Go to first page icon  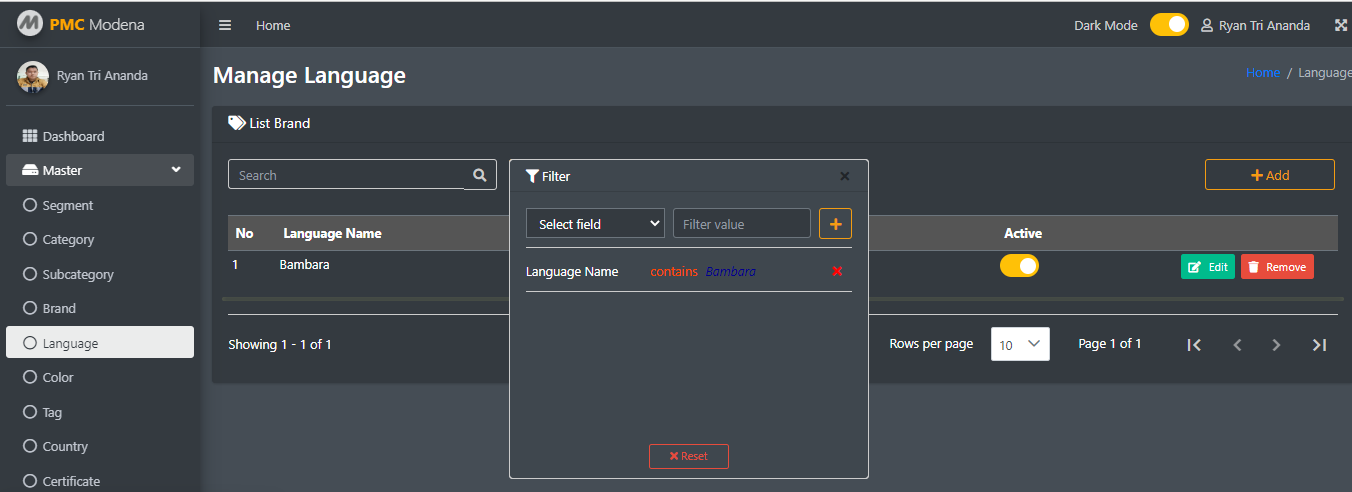(x=1194, y=345)
